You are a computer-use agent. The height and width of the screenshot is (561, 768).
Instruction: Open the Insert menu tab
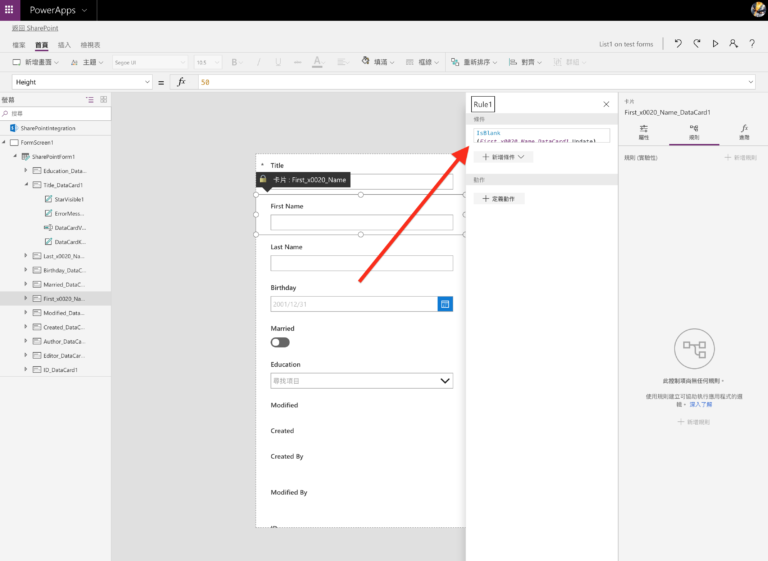64,45
